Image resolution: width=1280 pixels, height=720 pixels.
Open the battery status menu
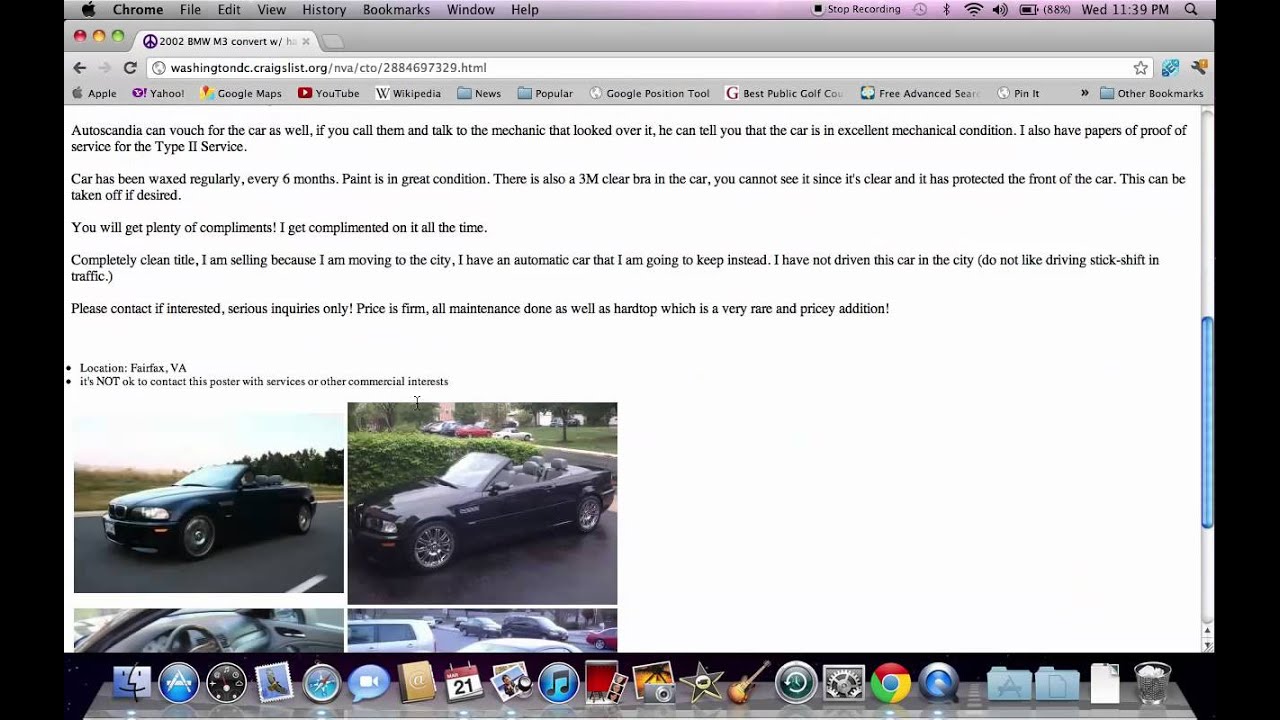pyautogui.click(x=1044, y=9)
